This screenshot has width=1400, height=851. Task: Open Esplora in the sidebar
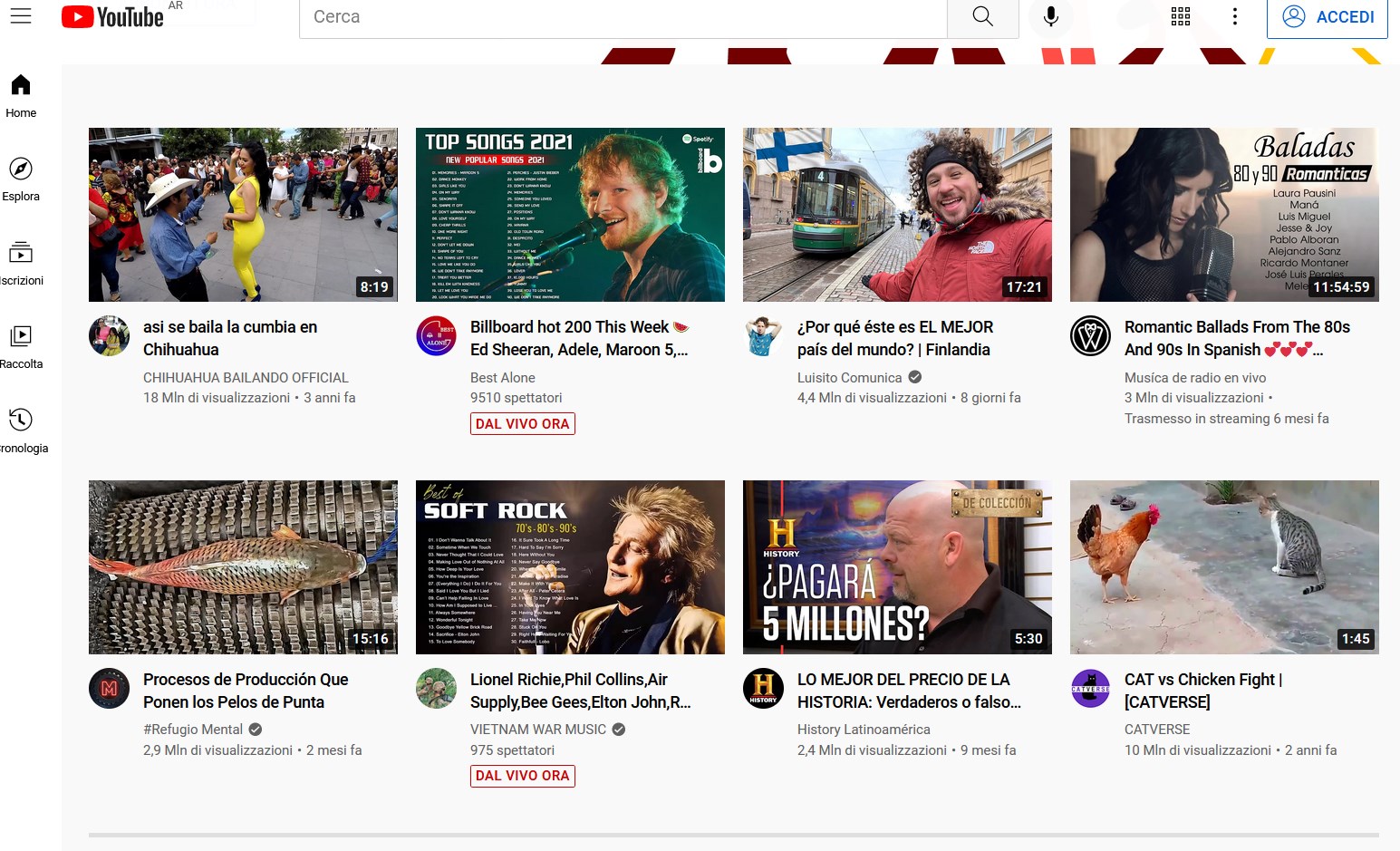point(21,179)
